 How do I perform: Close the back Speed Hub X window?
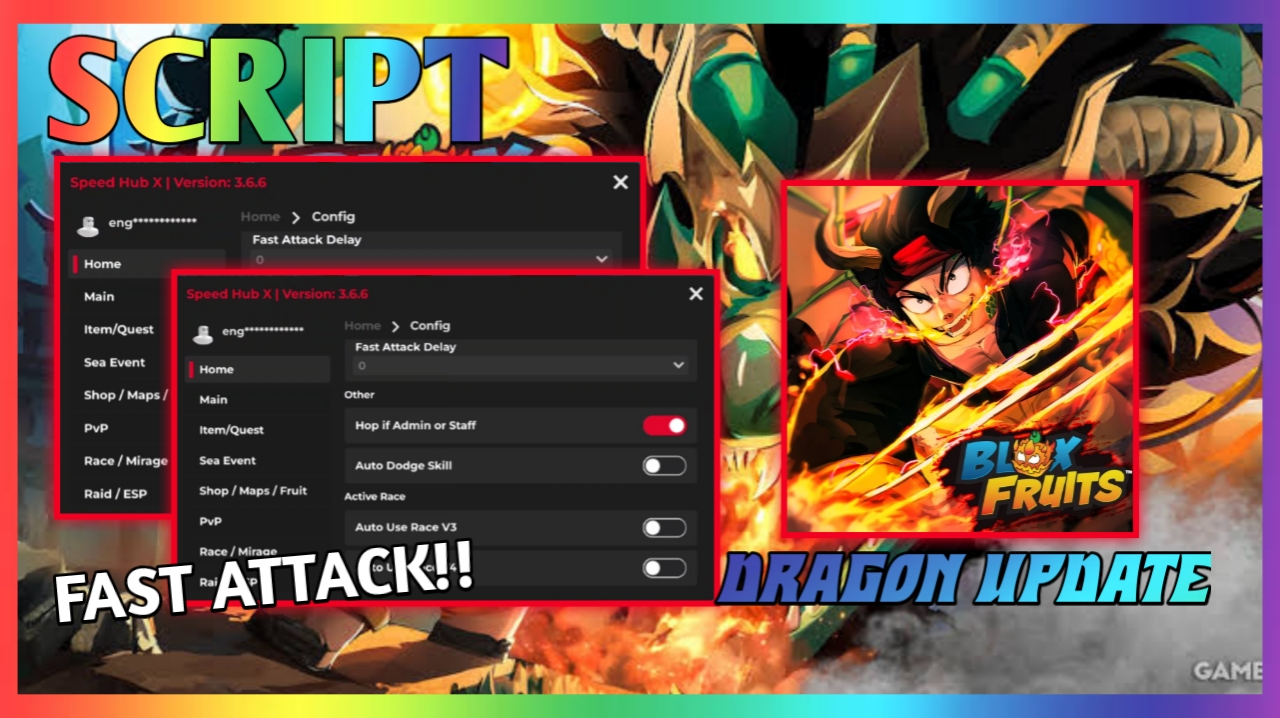coord(621,182)
